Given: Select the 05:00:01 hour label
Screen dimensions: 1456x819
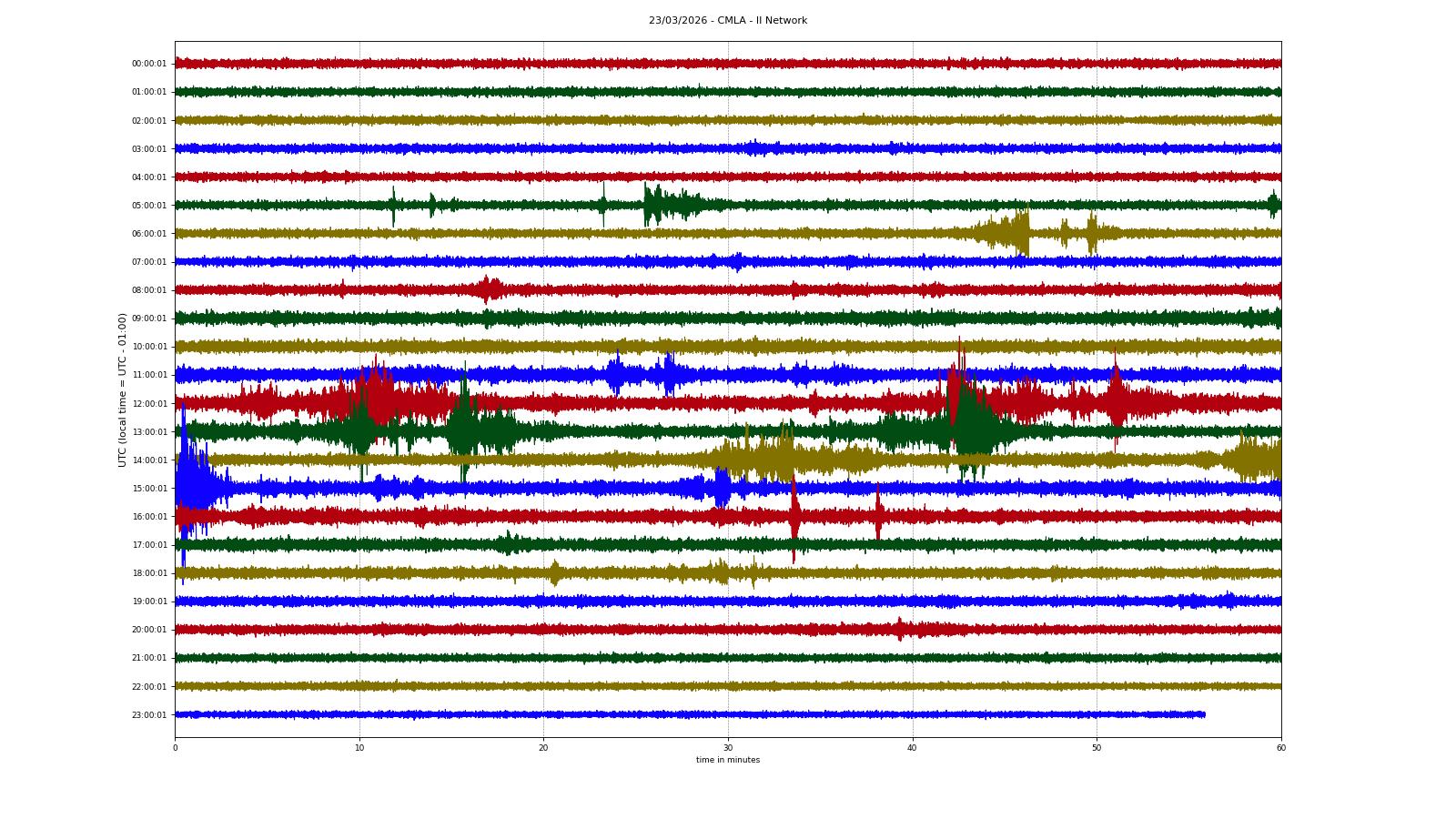Looking at the screenshot, I should pyautogui.click(x=149, y=206).
